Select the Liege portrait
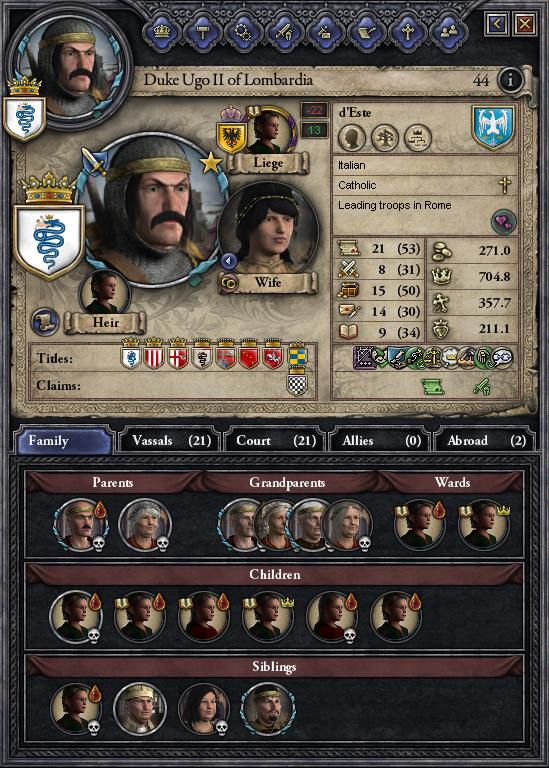This screenshot has height=768, width=549. pos(268,131)
